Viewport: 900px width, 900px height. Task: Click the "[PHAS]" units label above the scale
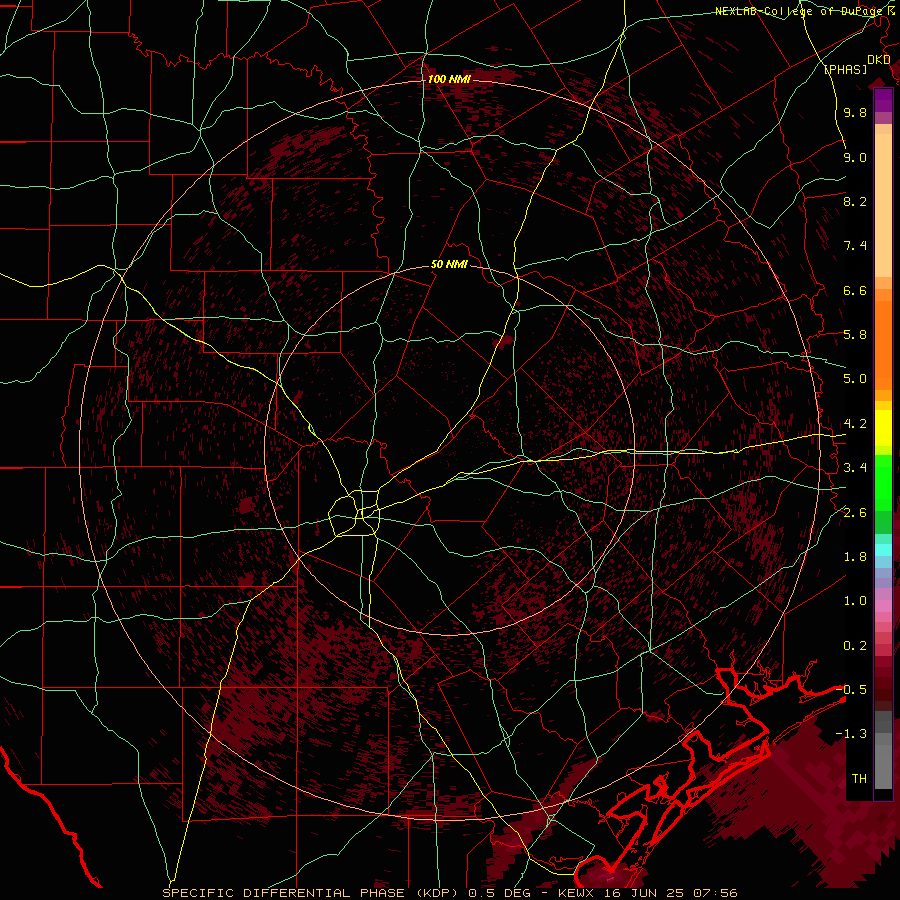[845, 69]
